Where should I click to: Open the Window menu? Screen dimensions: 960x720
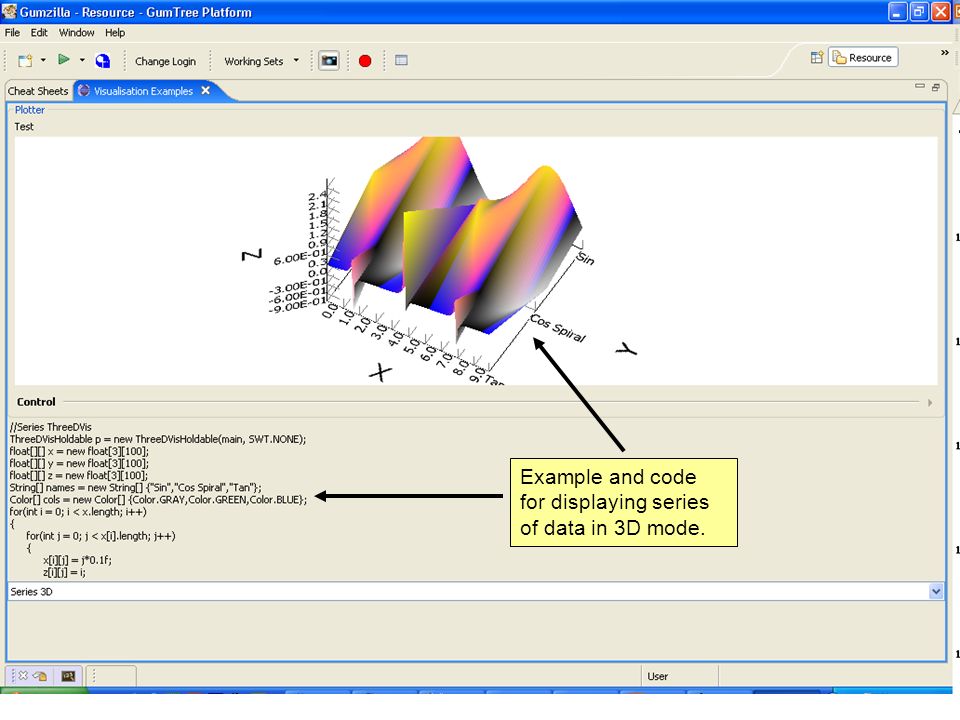click(77, 32)
